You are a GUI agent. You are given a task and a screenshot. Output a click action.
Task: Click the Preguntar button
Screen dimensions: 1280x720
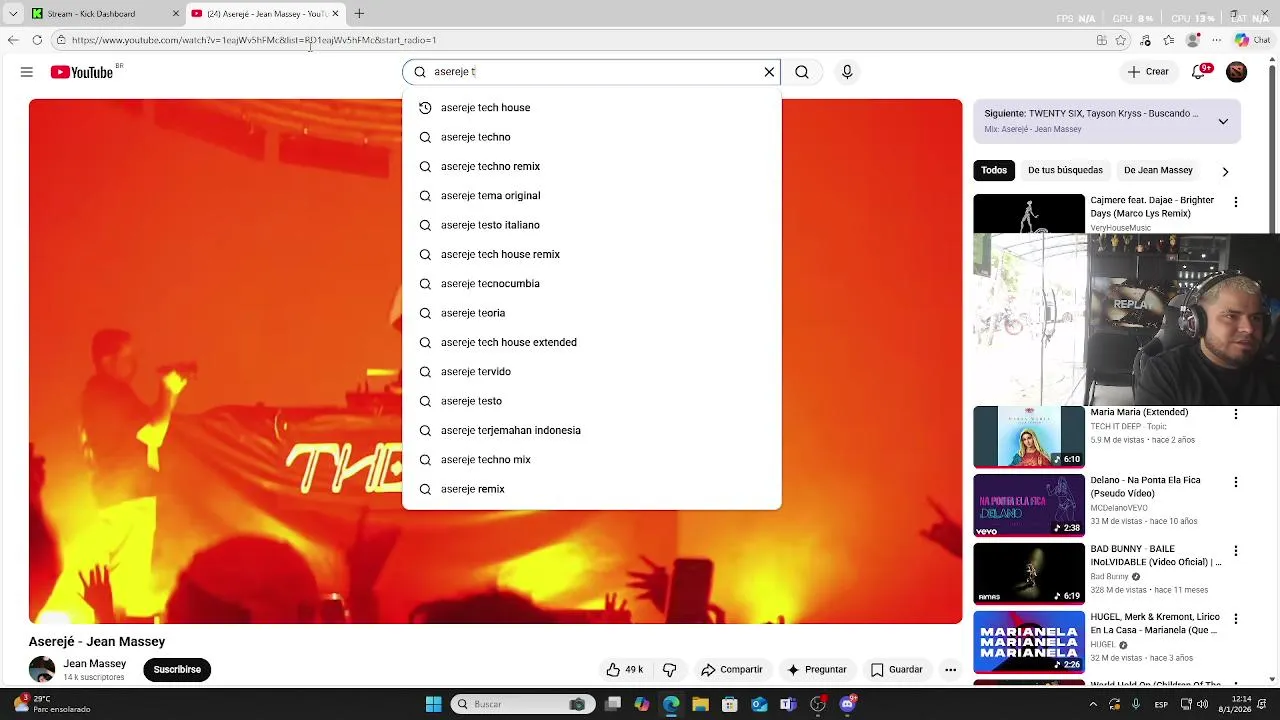click(817, 670)
